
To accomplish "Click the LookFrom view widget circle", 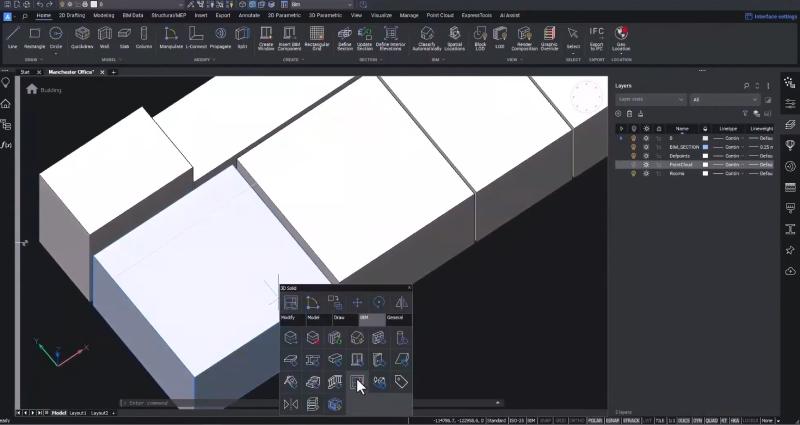I will pos(587,96).
